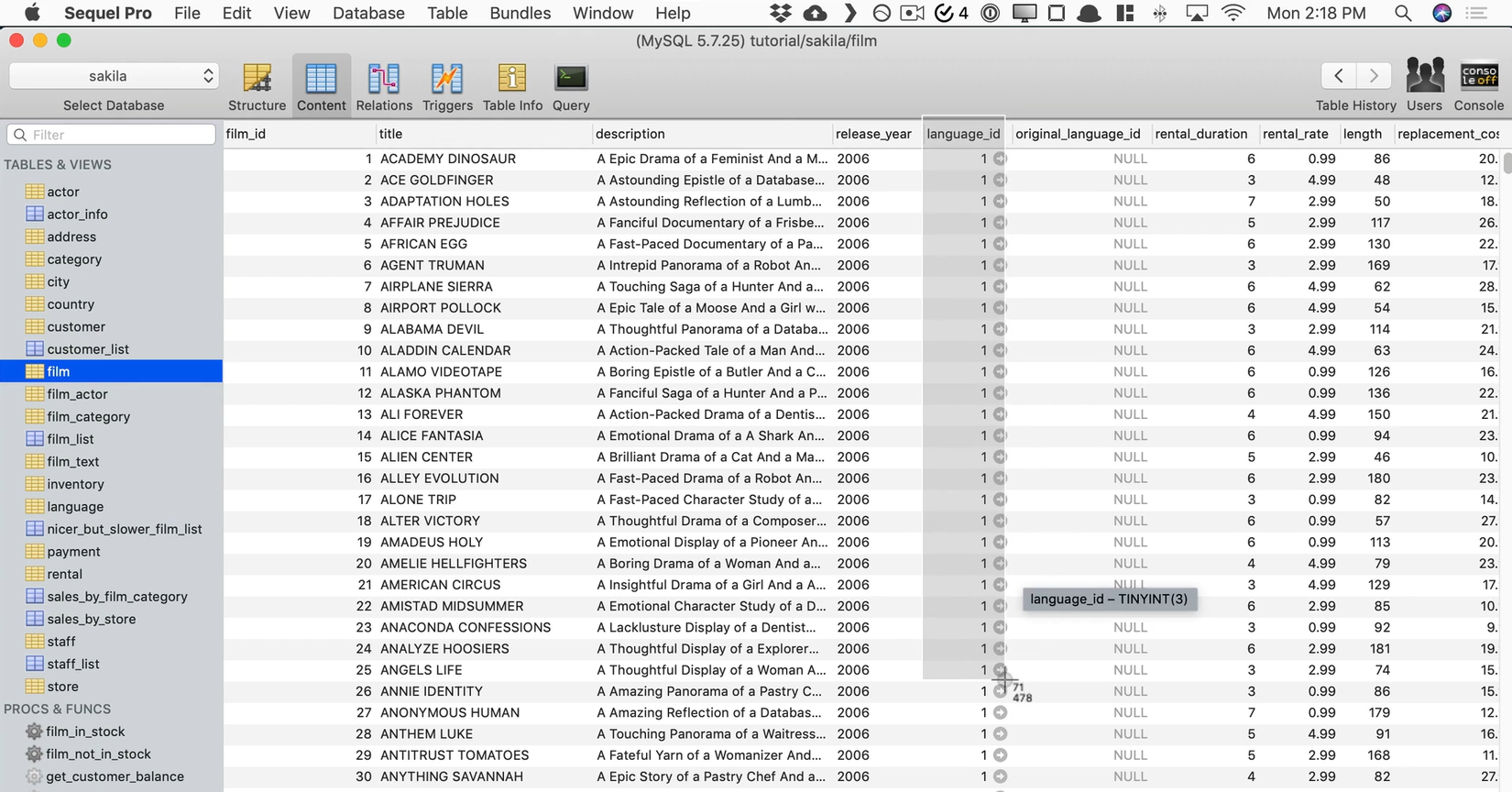Click the 'ALASKA PHANTOM' title cell
The image size is (1512, 792).
(x=441, y=393)
